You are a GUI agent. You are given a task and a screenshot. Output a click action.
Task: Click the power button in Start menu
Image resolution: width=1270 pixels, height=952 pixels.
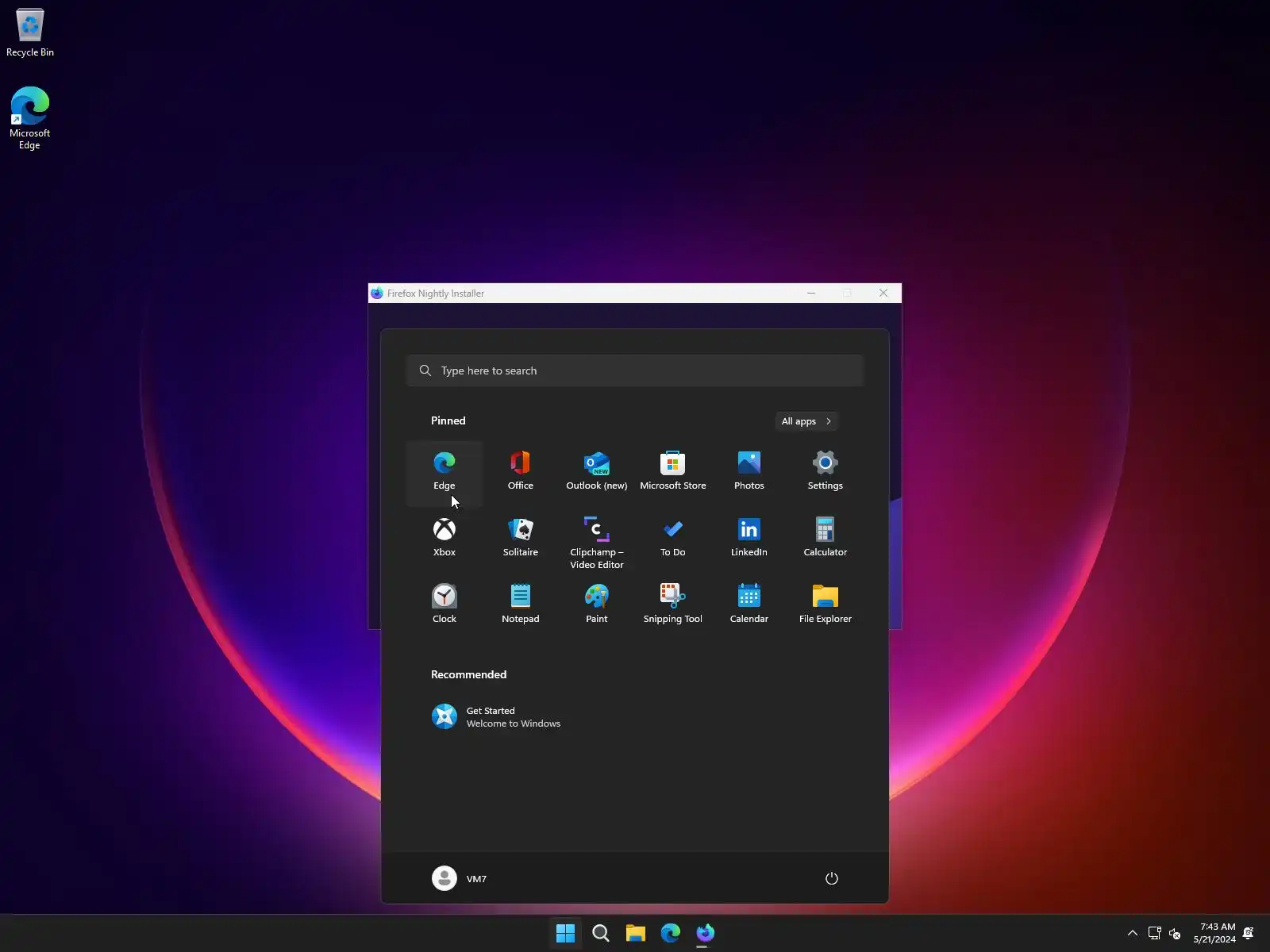pos(832,878)
